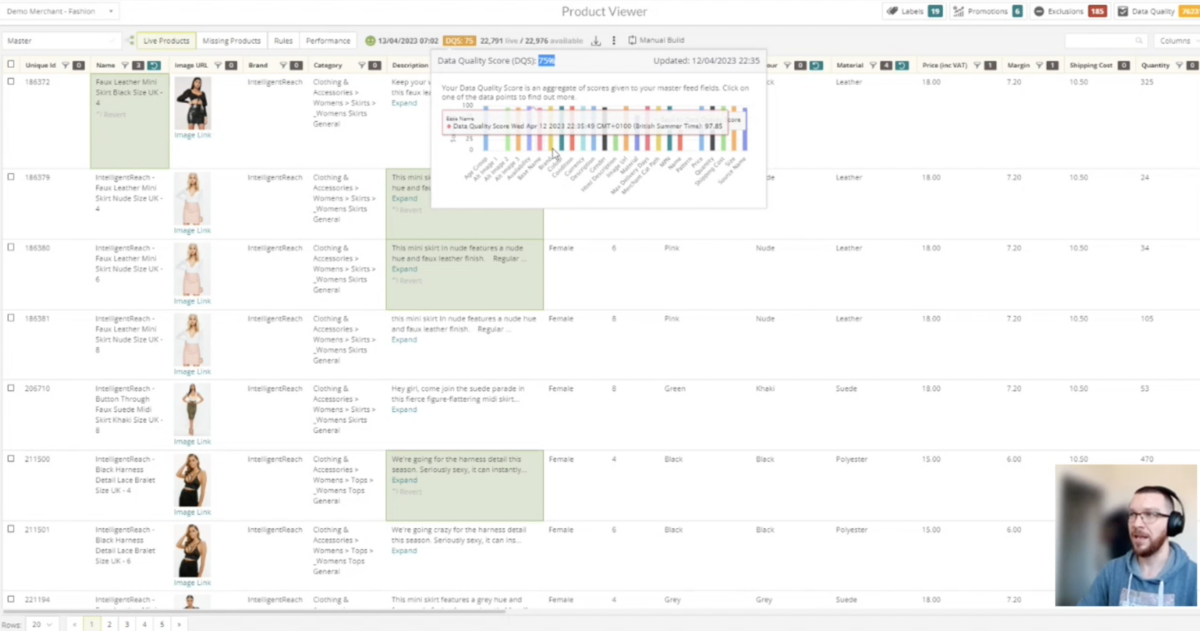Click the Promotions chart icon
The width and height of the screenshot is (1200, 631).
click(x=957, y=11)
